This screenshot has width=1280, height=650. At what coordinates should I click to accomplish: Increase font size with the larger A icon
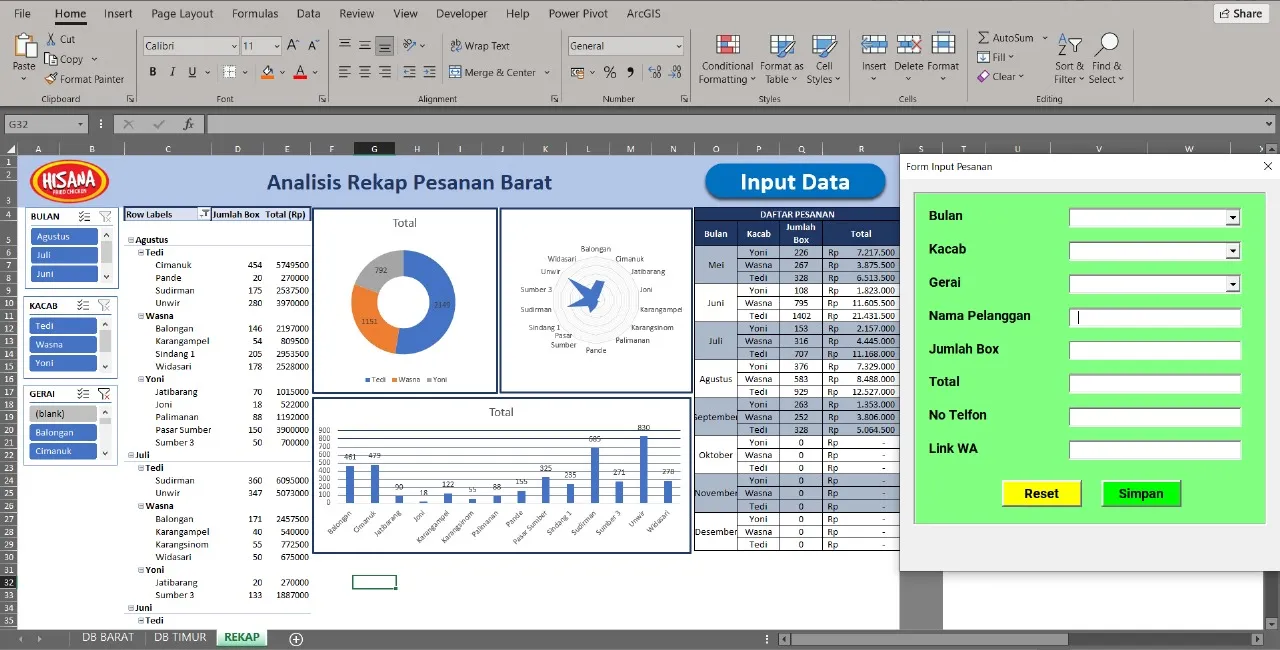point(293,46)
